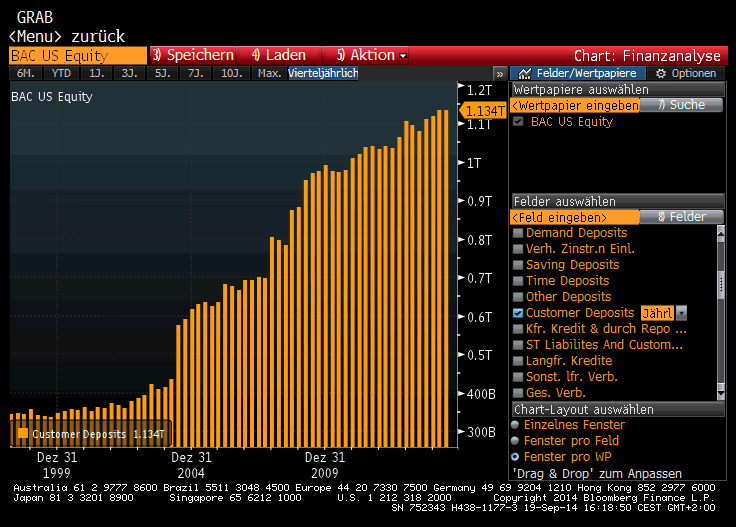The width and height of the screenshot is (736, 527).
Task: Click the Suche button
Action: (x=681, y=105)
